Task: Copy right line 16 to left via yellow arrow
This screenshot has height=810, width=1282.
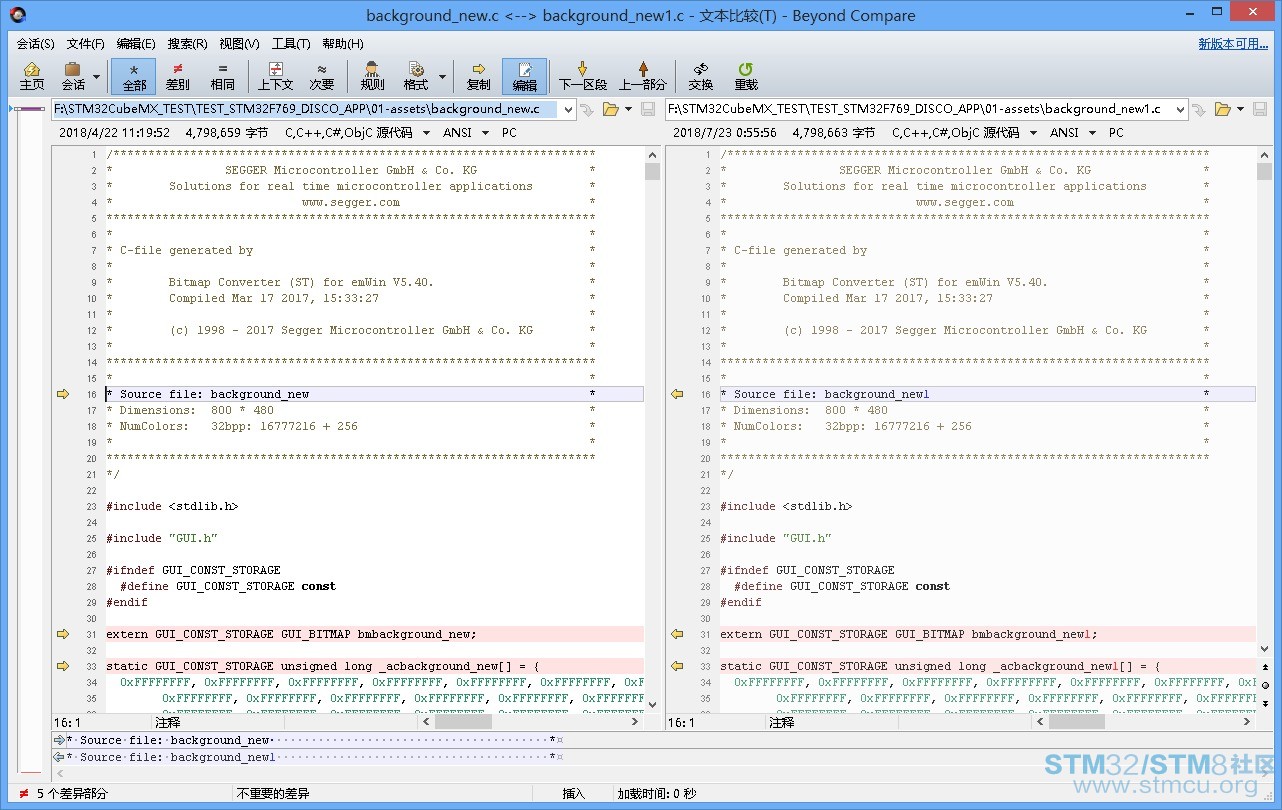Action: click(x=677, y=394)
